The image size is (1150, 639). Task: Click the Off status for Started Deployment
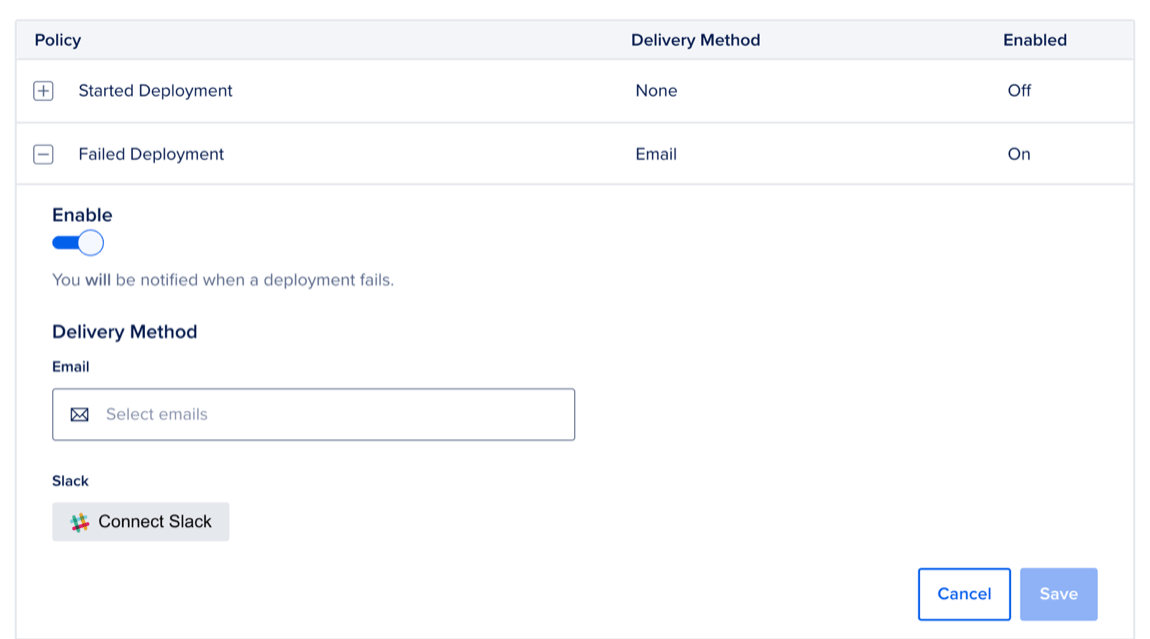tap(1019, 91)
